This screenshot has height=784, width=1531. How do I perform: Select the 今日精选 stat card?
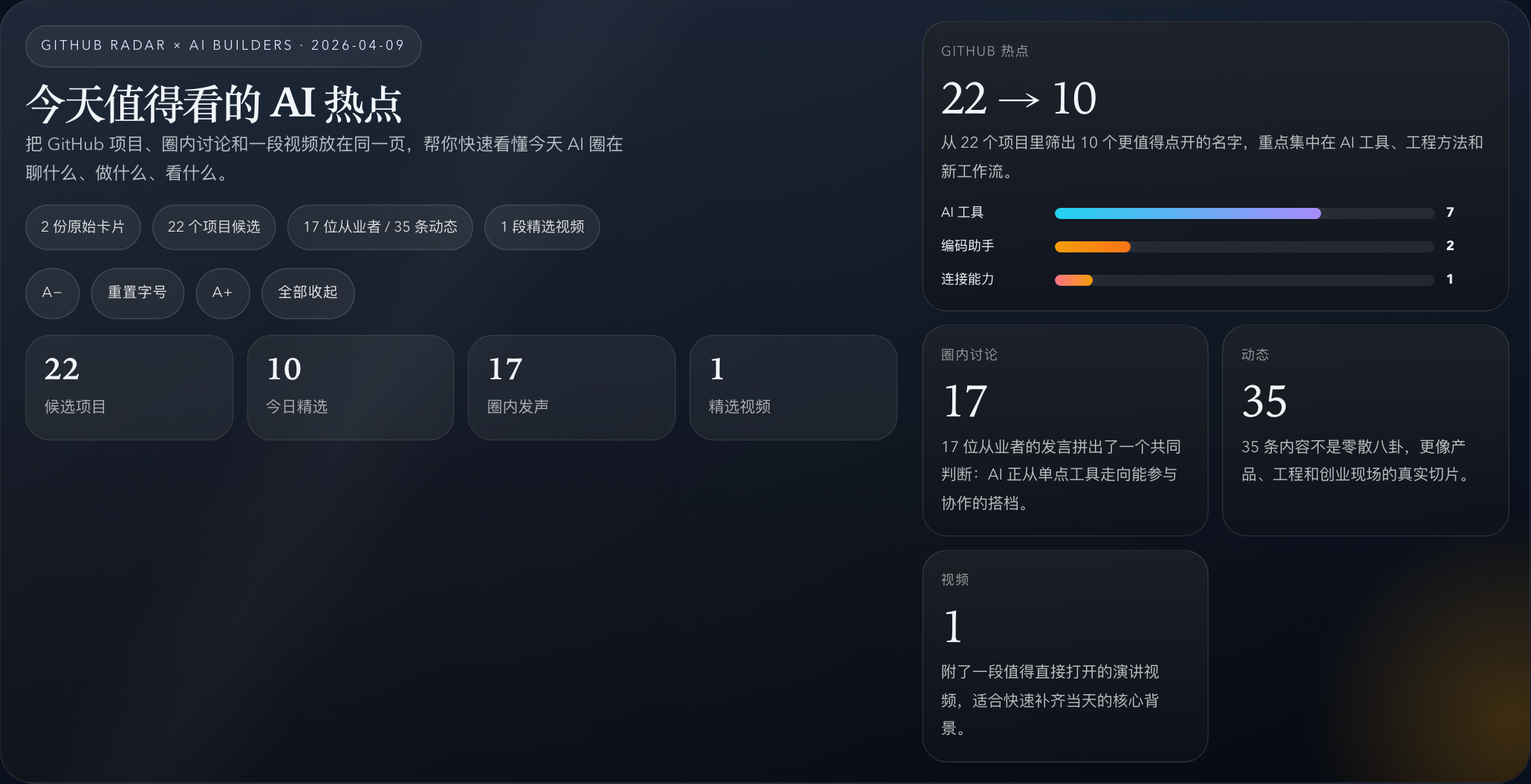tap(350, 388)
